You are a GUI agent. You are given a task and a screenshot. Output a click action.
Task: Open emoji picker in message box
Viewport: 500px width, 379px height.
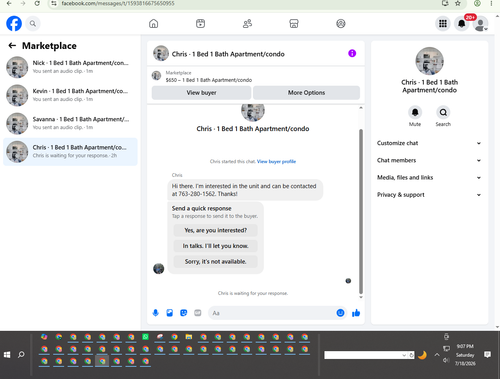(340, 313)
